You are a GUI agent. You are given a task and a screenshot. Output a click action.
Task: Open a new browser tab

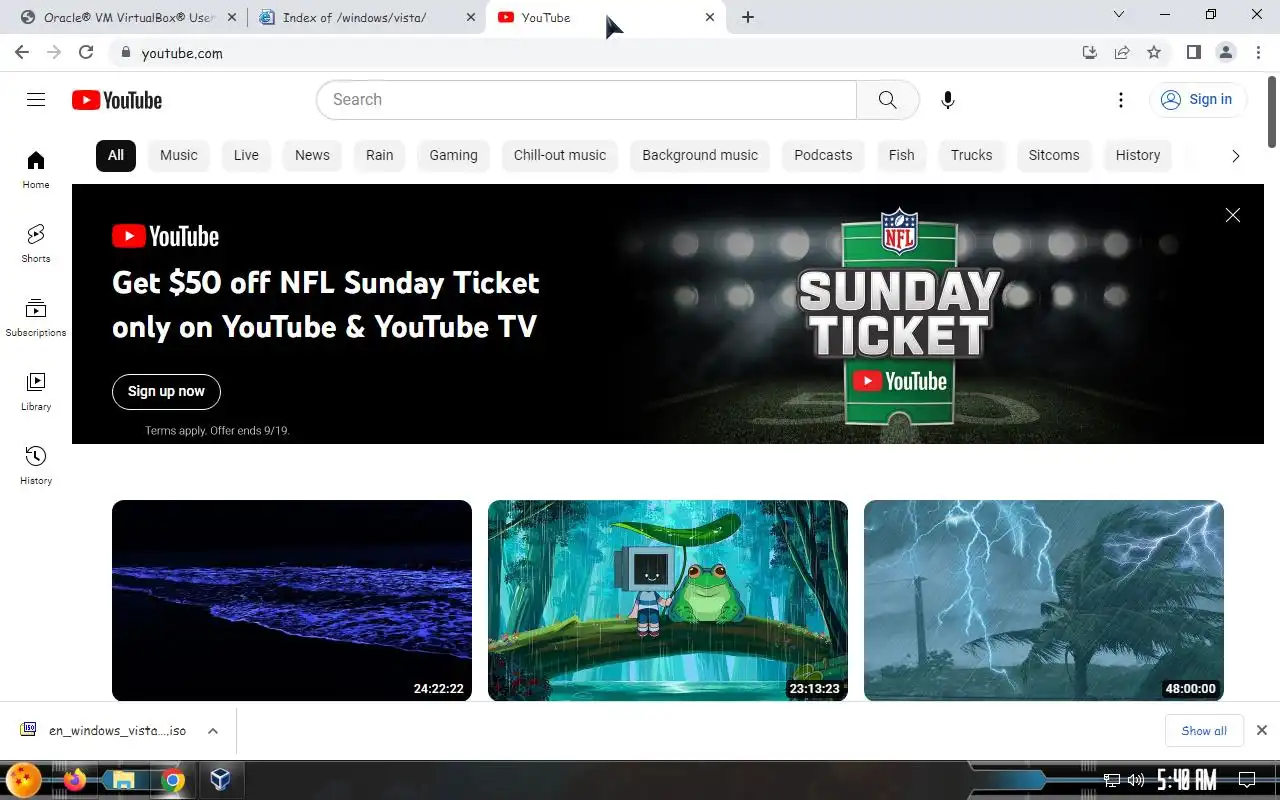point(748,17)
